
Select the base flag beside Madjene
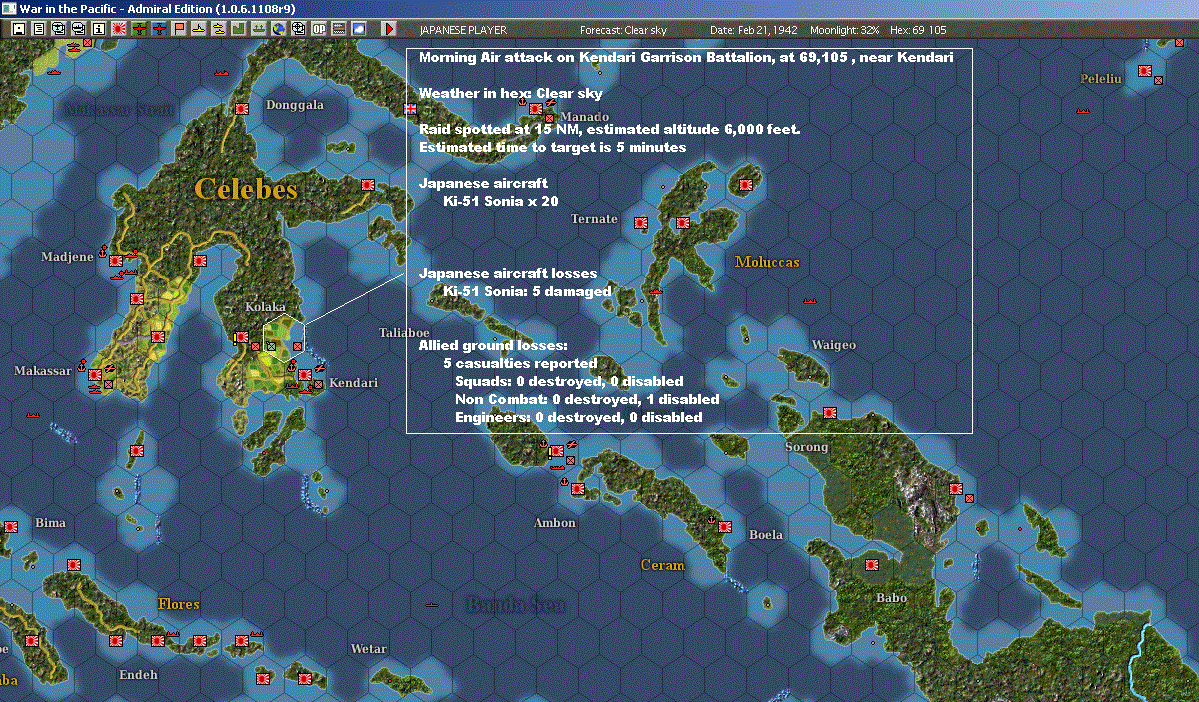[115, 261]
